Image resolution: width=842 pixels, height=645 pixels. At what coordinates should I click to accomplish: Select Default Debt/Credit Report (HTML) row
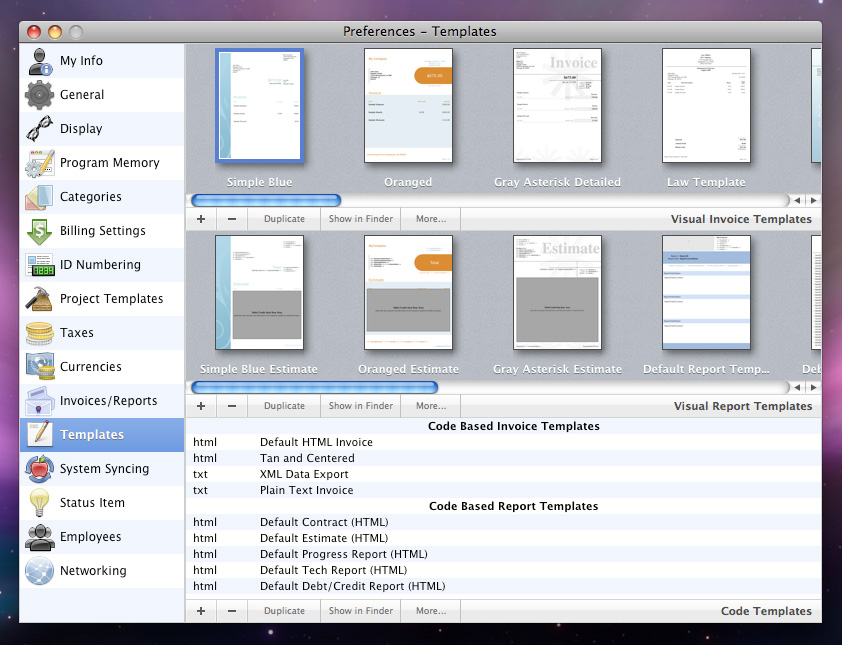tap(503, 586)
